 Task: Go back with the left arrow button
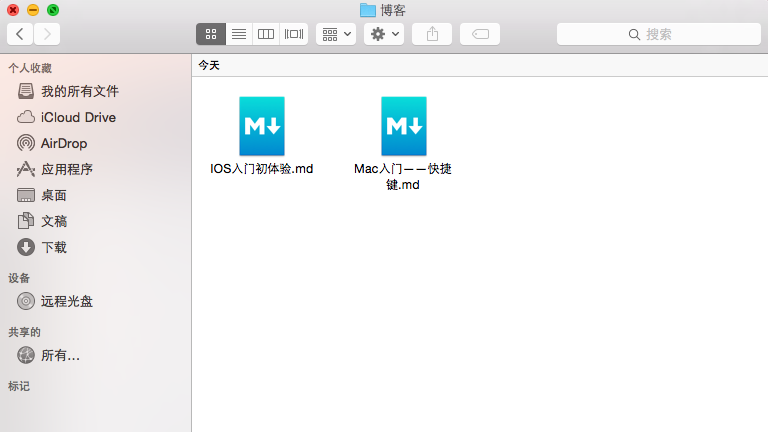(x=20, y=34)
